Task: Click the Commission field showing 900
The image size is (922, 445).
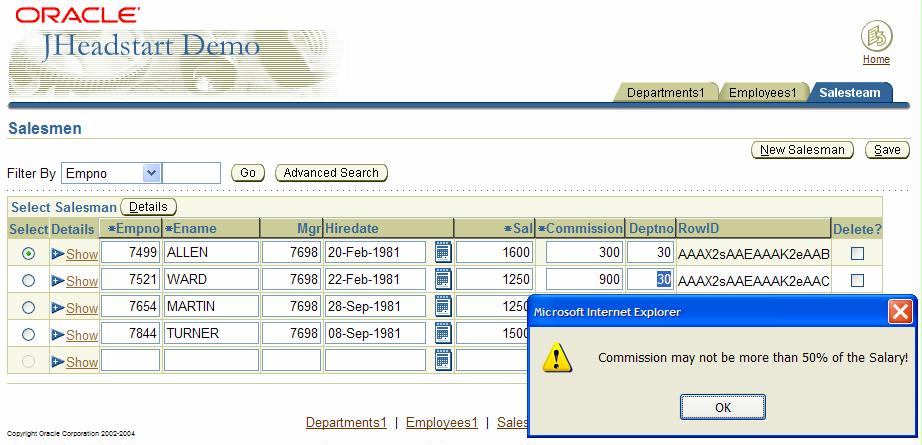Action: coord(584,279)
